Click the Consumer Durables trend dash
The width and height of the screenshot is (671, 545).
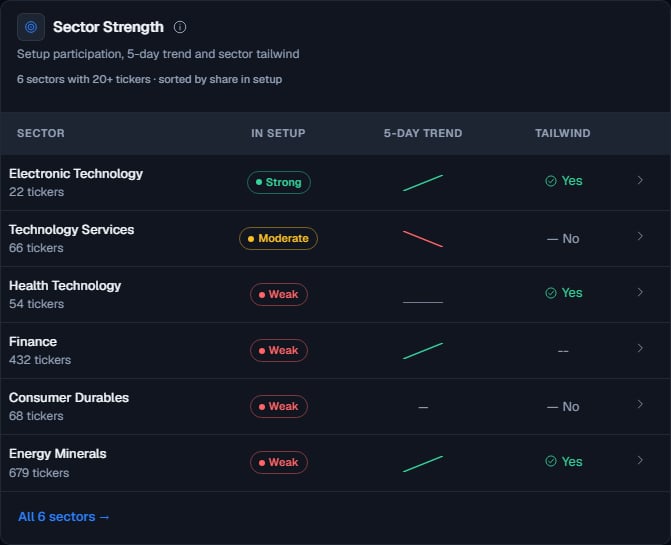coord(423,407)
